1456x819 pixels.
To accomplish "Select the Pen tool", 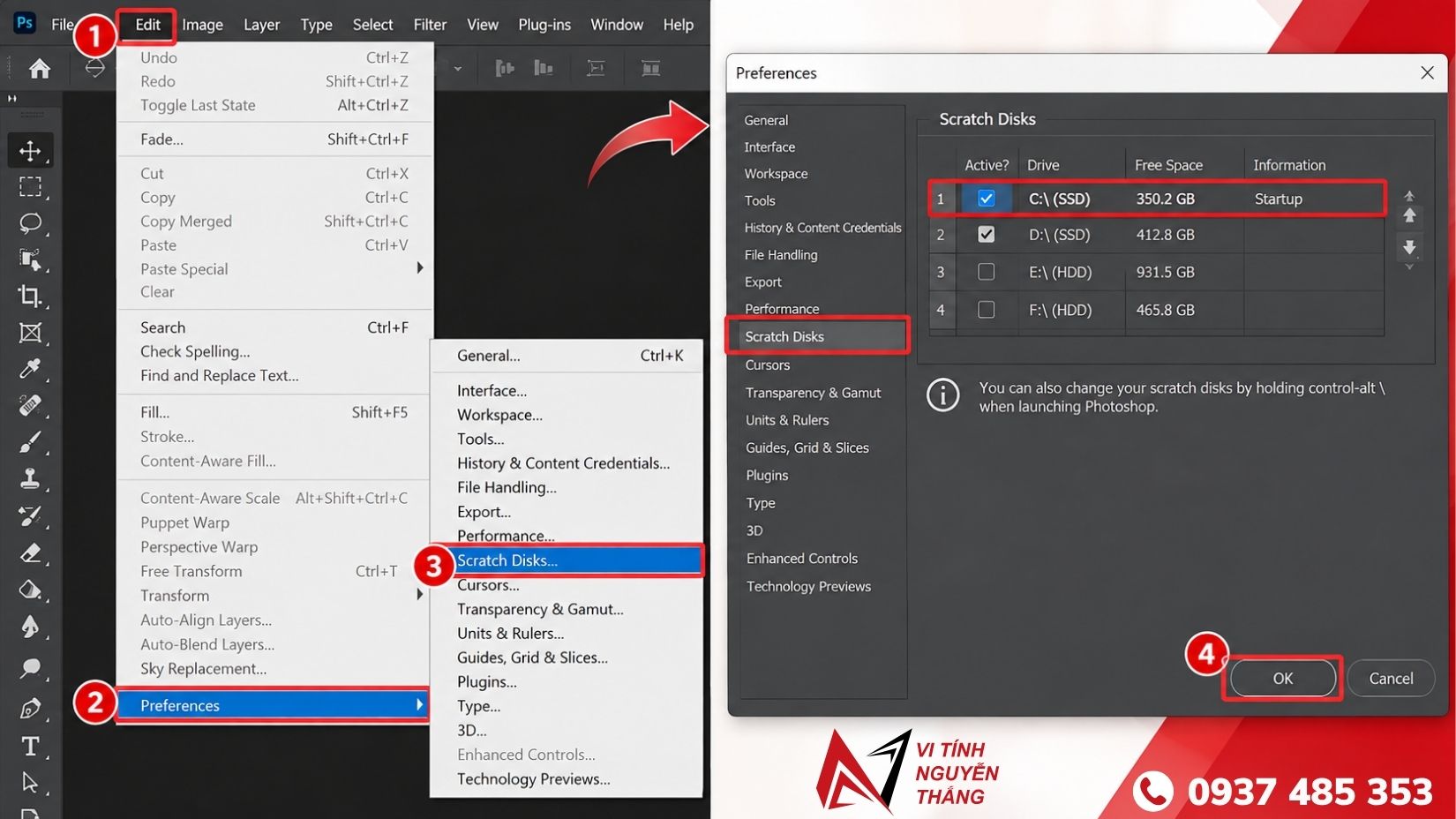I will coord(30,709).
